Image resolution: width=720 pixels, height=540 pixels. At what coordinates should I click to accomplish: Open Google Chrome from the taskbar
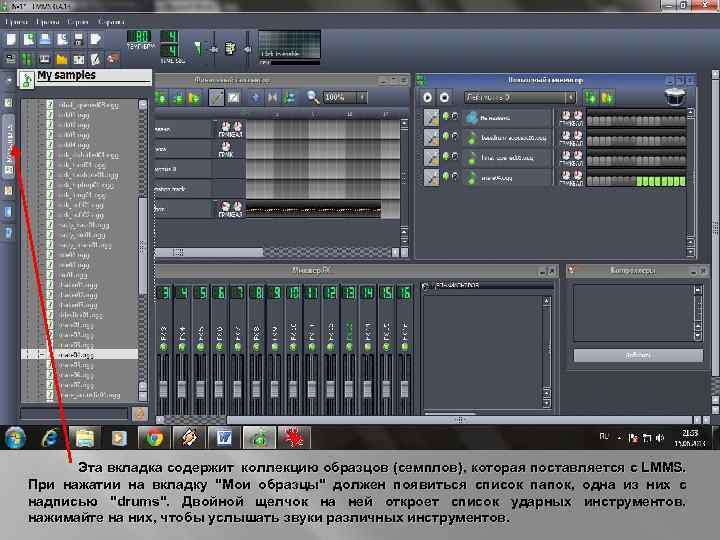[154, 438]
